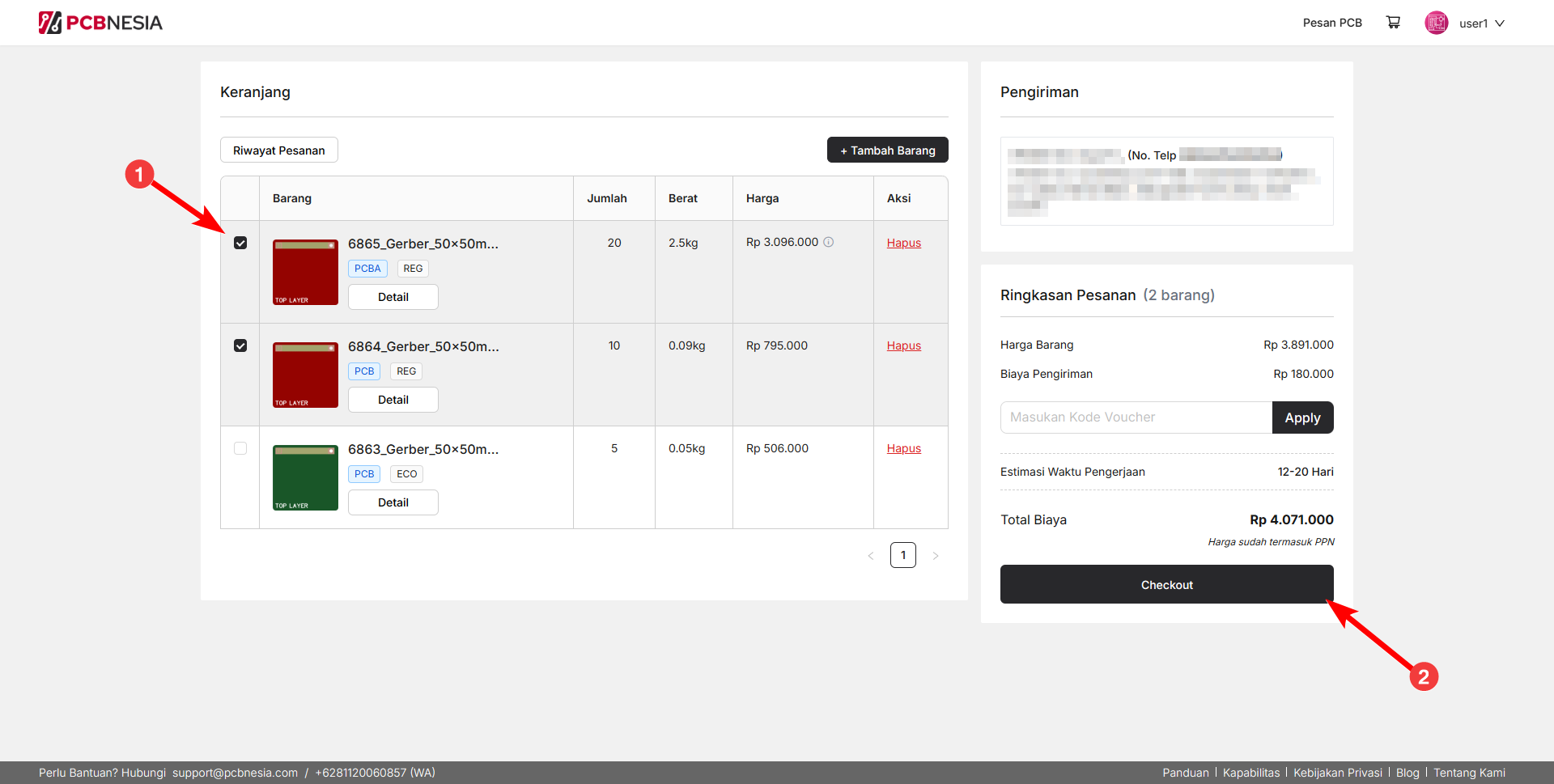The image size is (1554, 784).
Task: Click the 6865_Gerber PCB thumbnail
Action: 305,272
